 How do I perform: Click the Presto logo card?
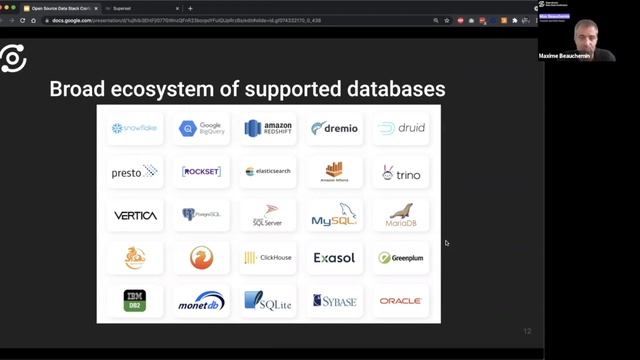point(135,172)
